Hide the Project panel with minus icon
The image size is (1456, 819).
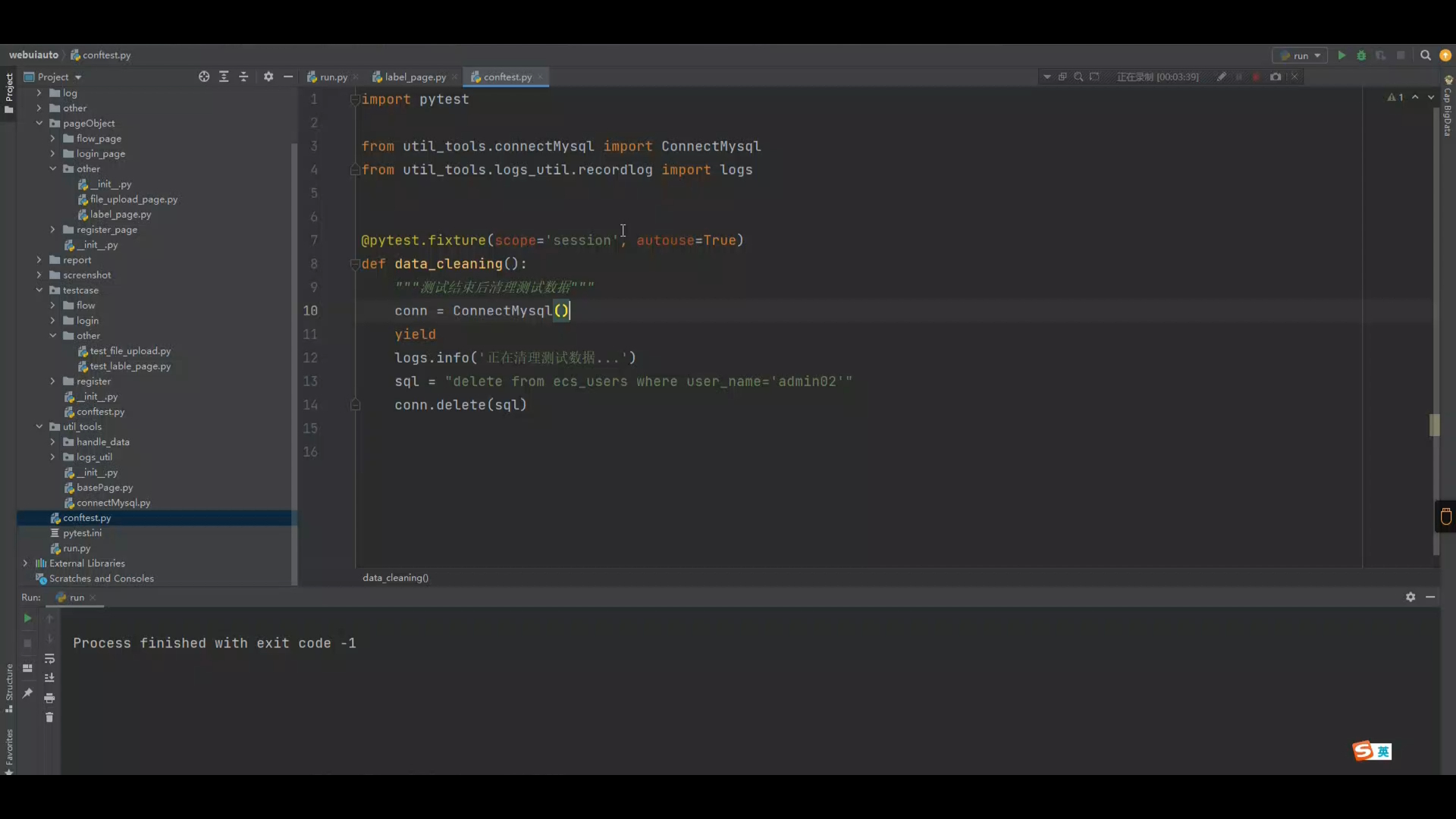tap(288, 77)
